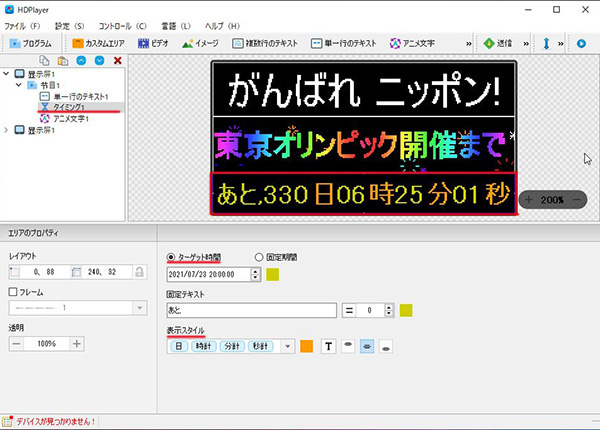The width and height of the screenshot is (600, 430).
Task: Add a Video (ビデオ) area
Action: tap(153, 44)
